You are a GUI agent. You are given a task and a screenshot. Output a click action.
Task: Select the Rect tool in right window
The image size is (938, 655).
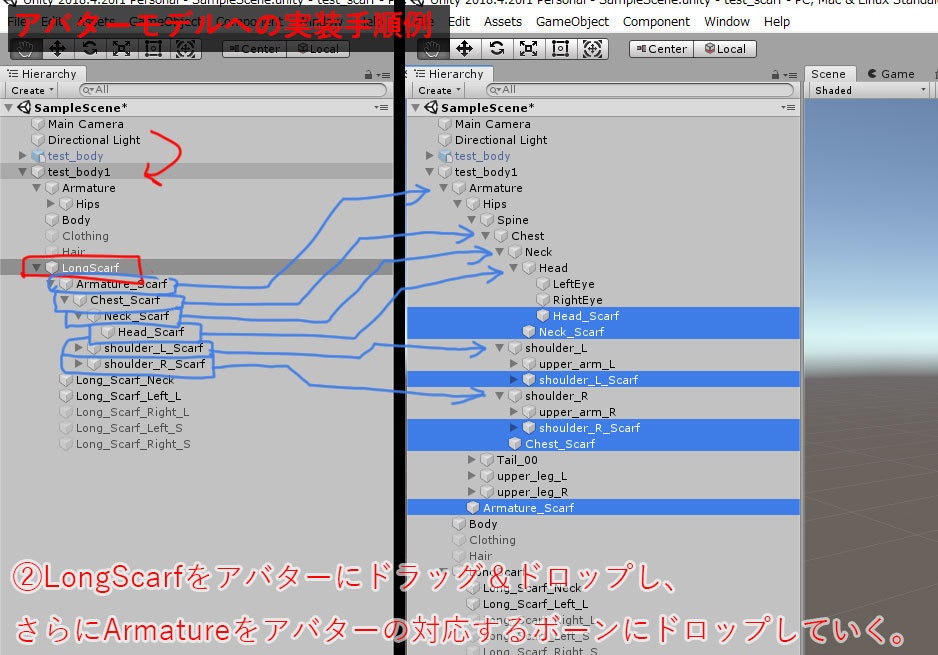pyautogui.click(x=561, y=48)
